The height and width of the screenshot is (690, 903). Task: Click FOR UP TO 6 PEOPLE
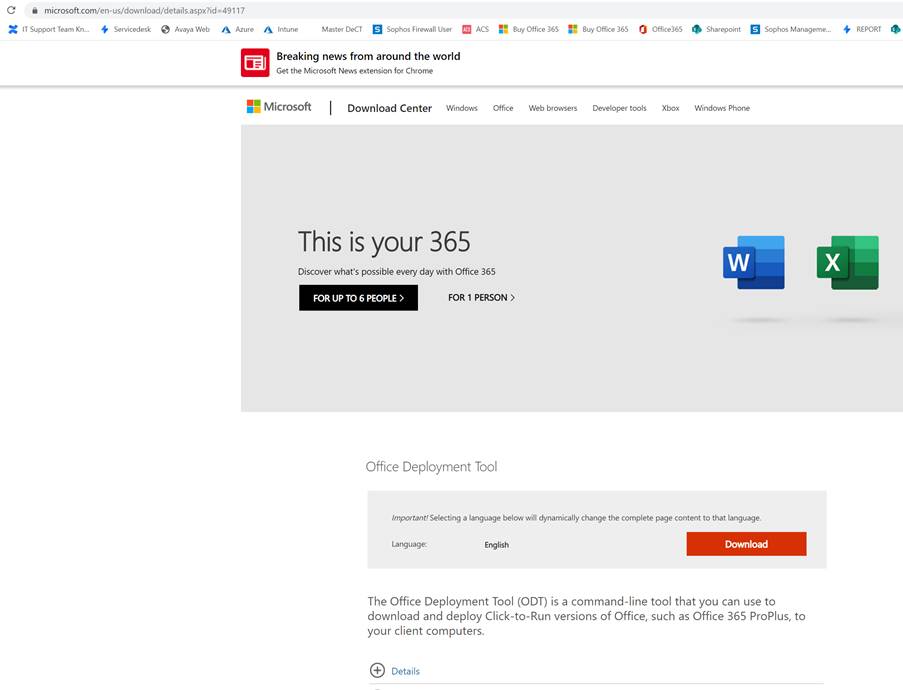[x=357, y=297]
